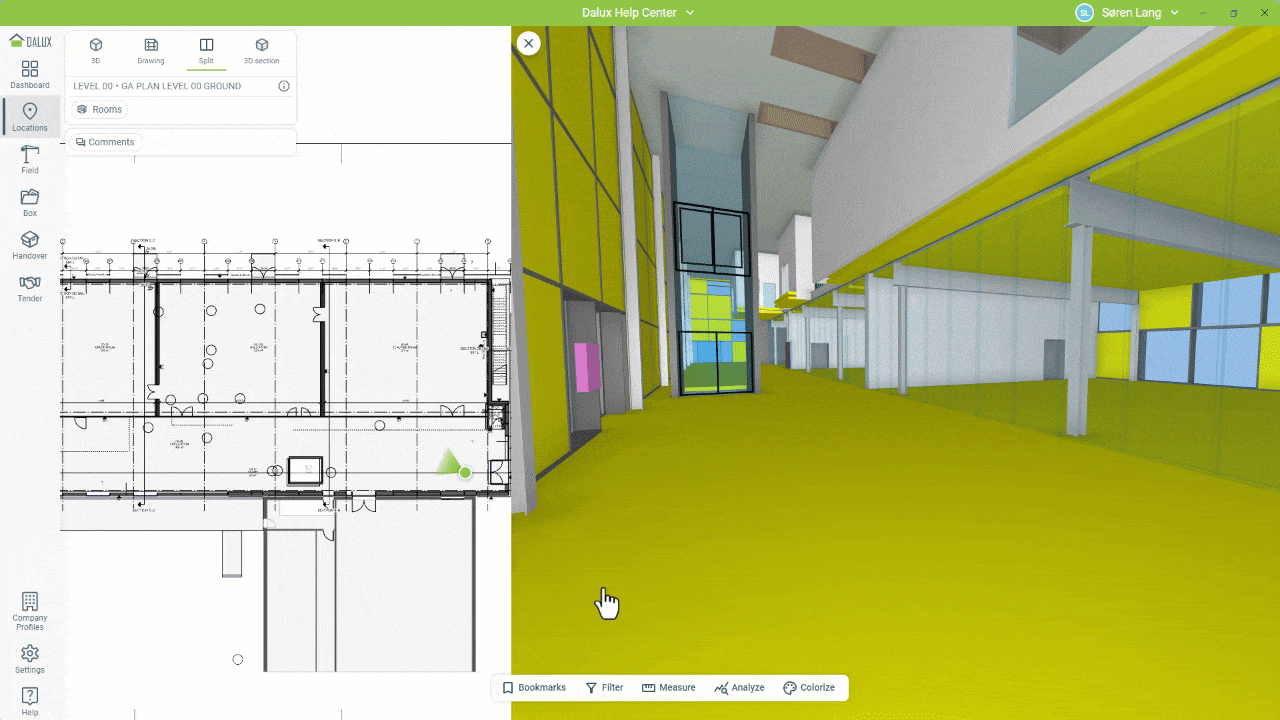Open the Handover module

coord(30,246)
